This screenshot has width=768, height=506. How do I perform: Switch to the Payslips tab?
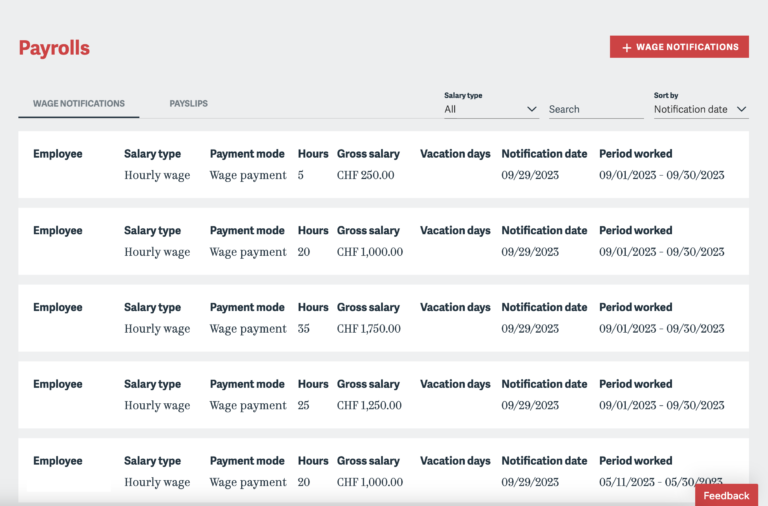click(x=188, y=103)
